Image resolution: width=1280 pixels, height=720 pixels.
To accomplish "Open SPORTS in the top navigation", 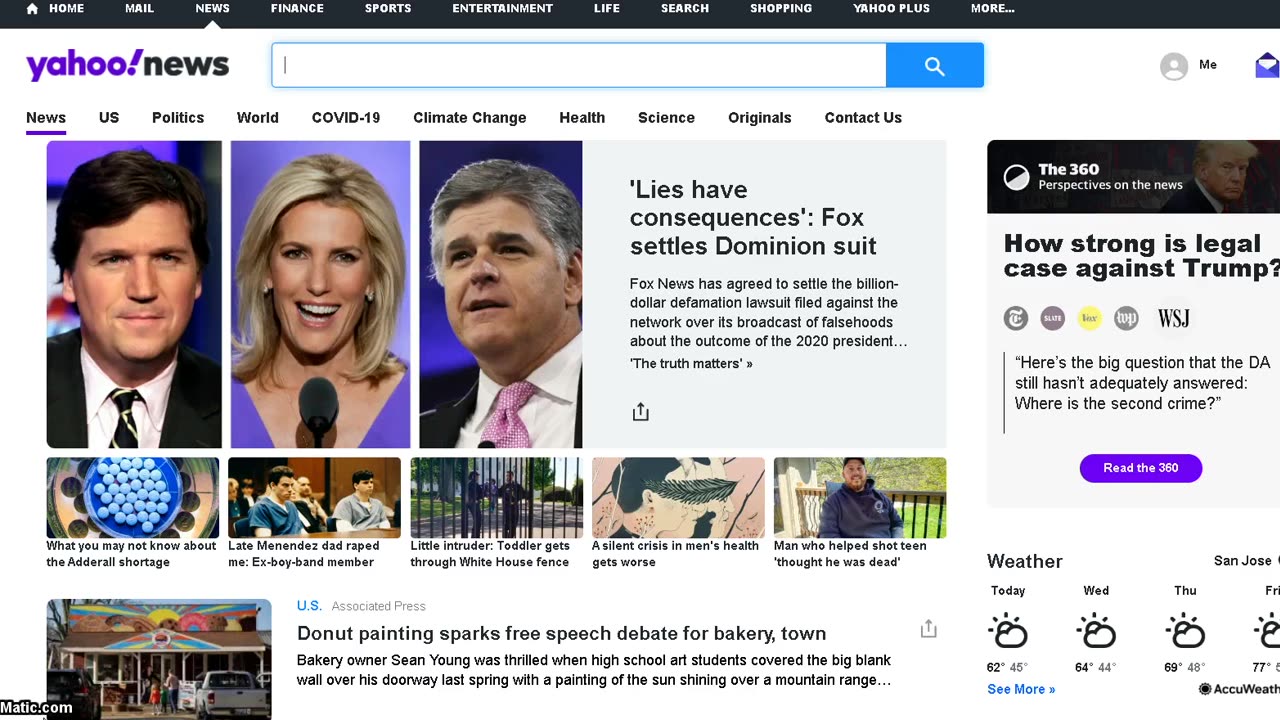I will pos(388,8).
